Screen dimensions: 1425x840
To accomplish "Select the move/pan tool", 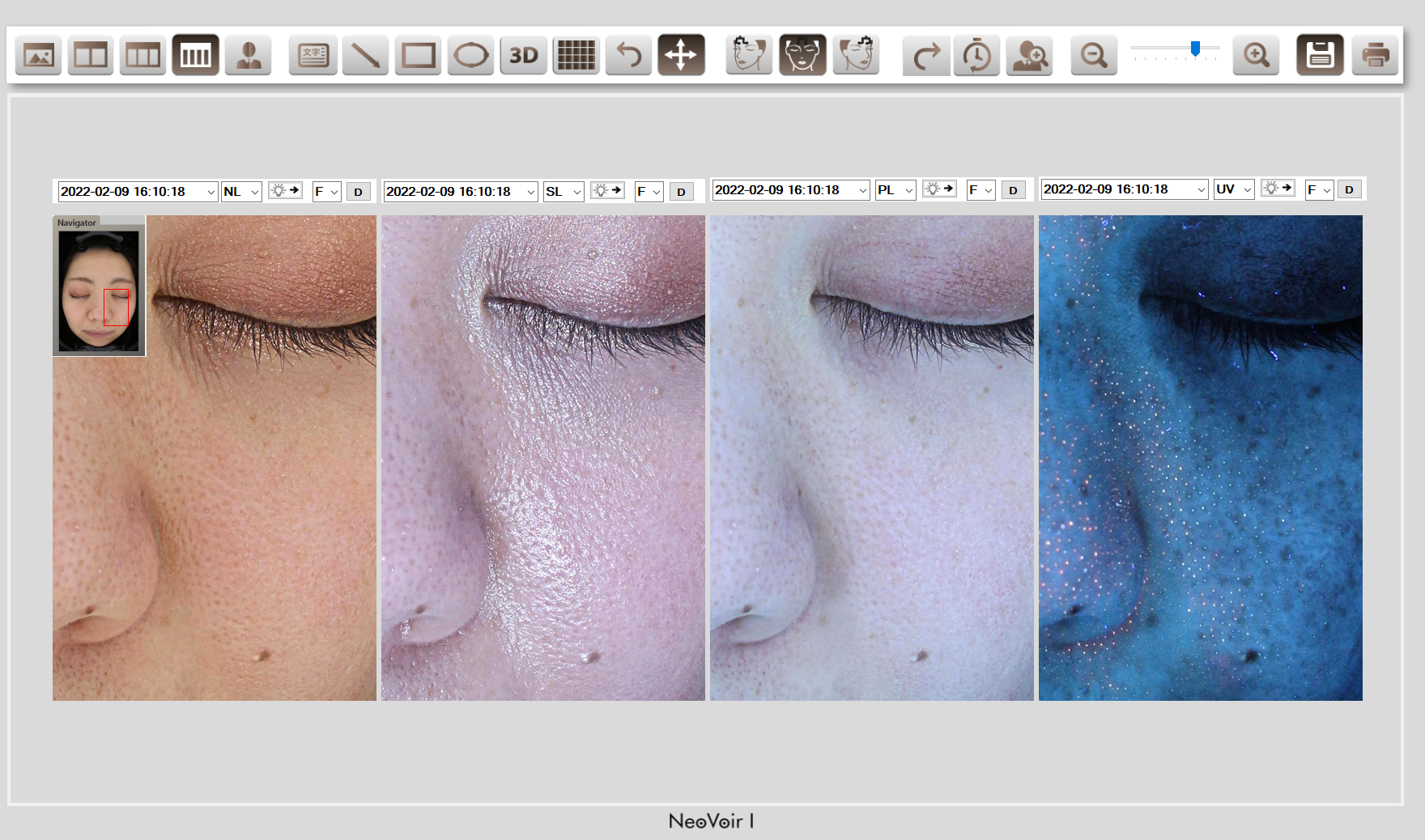I will tap(681, 56).
